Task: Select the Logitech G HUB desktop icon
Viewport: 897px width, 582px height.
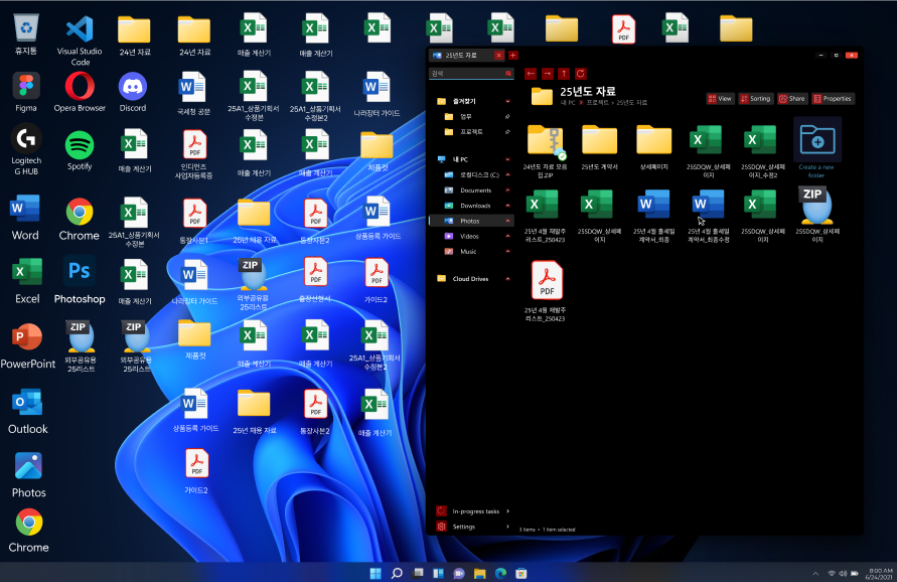Action: pos(26,149)
